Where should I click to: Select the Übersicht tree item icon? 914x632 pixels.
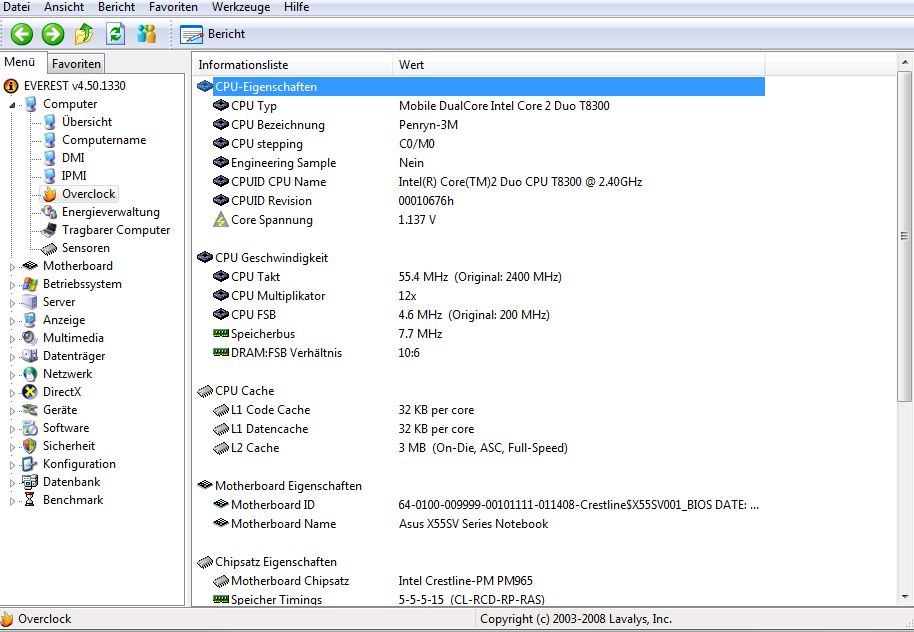click(50, 122)
